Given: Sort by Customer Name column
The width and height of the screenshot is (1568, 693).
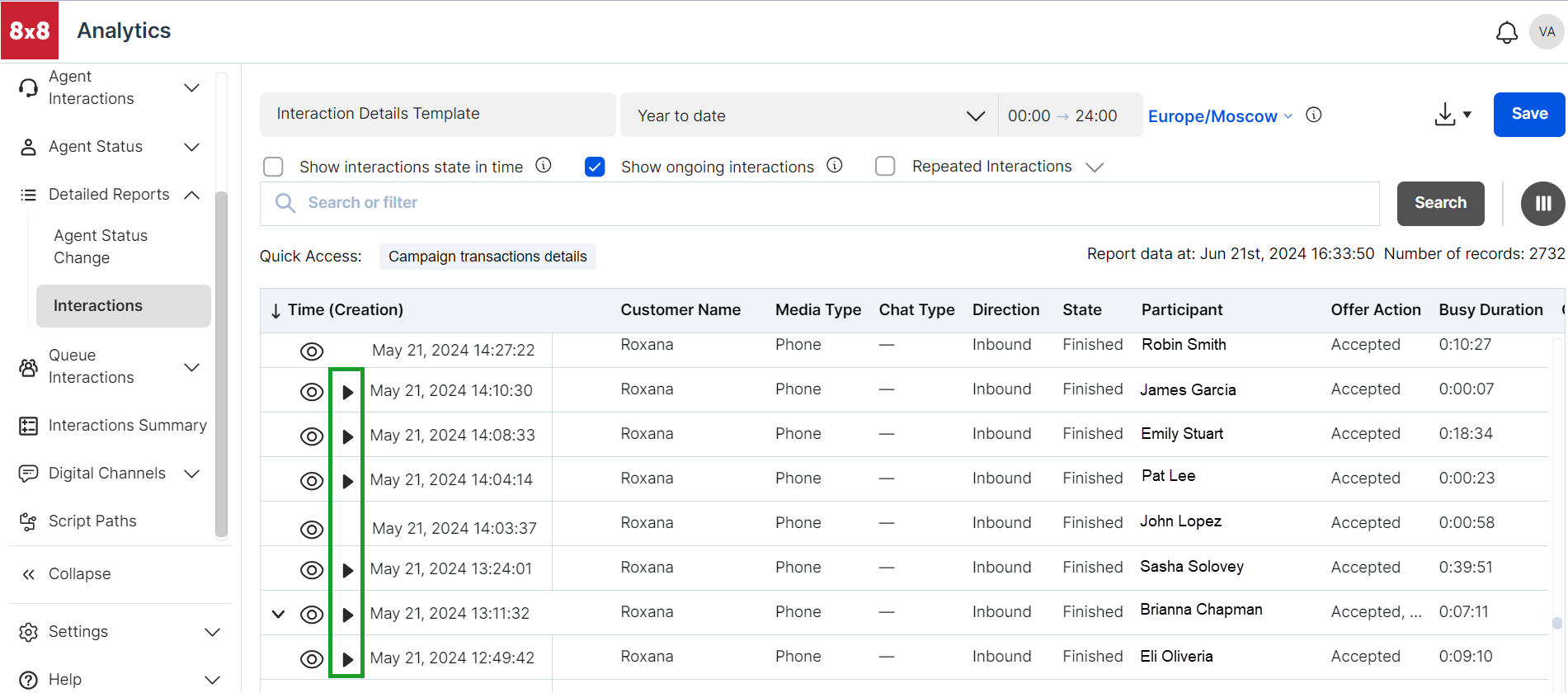Looking at the screenshot, I should coord(680,310).
